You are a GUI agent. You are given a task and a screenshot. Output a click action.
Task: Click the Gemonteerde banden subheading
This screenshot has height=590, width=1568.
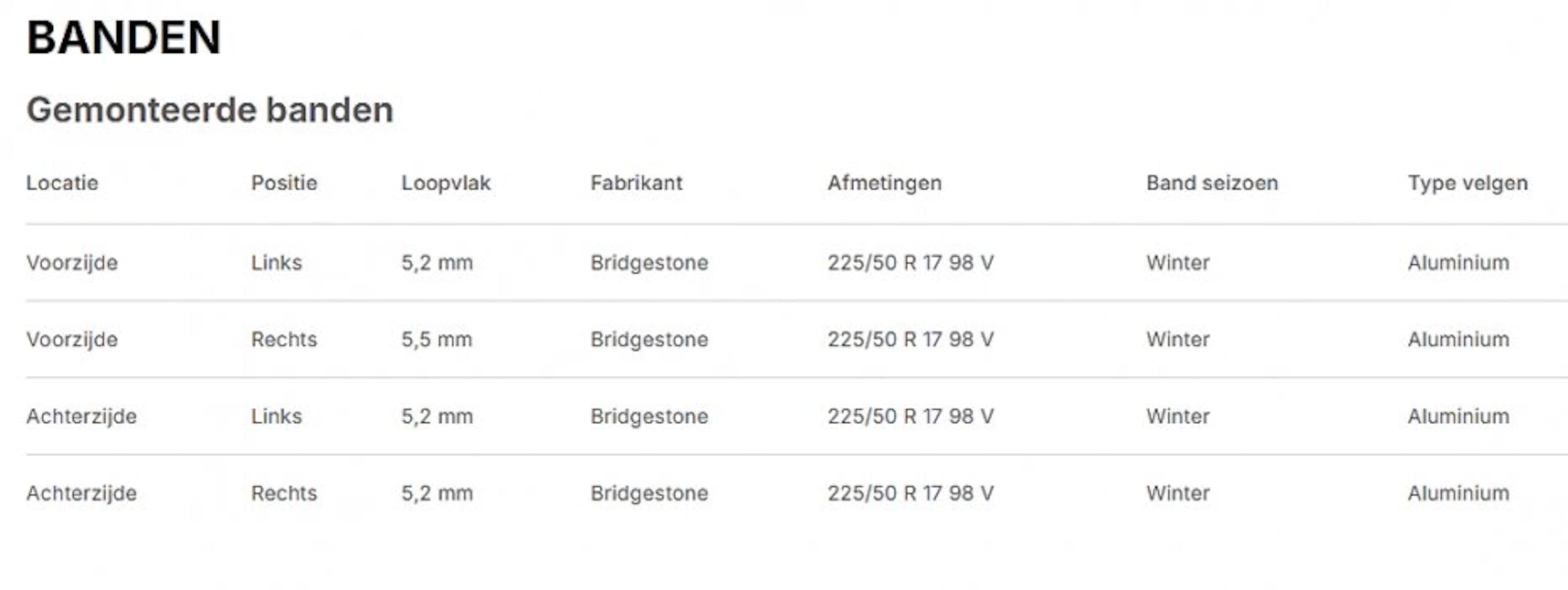pyautogui.click(x=210, y=110)
